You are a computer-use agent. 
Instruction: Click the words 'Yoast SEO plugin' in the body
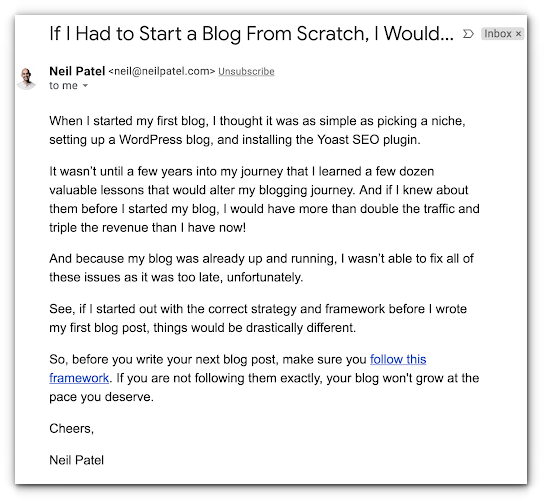pos(368,140)
